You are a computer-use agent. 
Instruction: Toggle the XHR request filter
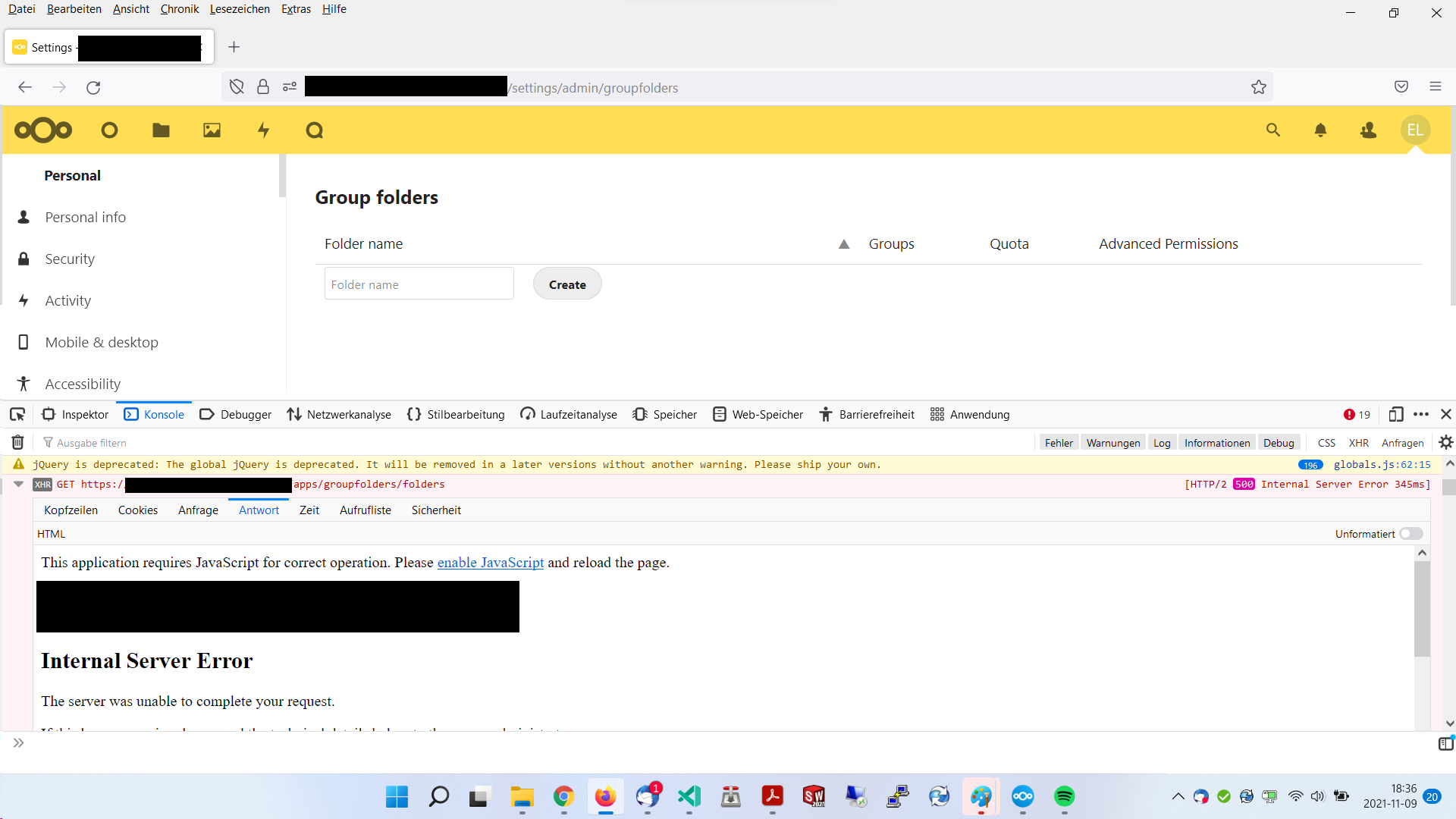(x=1359, y=442)
